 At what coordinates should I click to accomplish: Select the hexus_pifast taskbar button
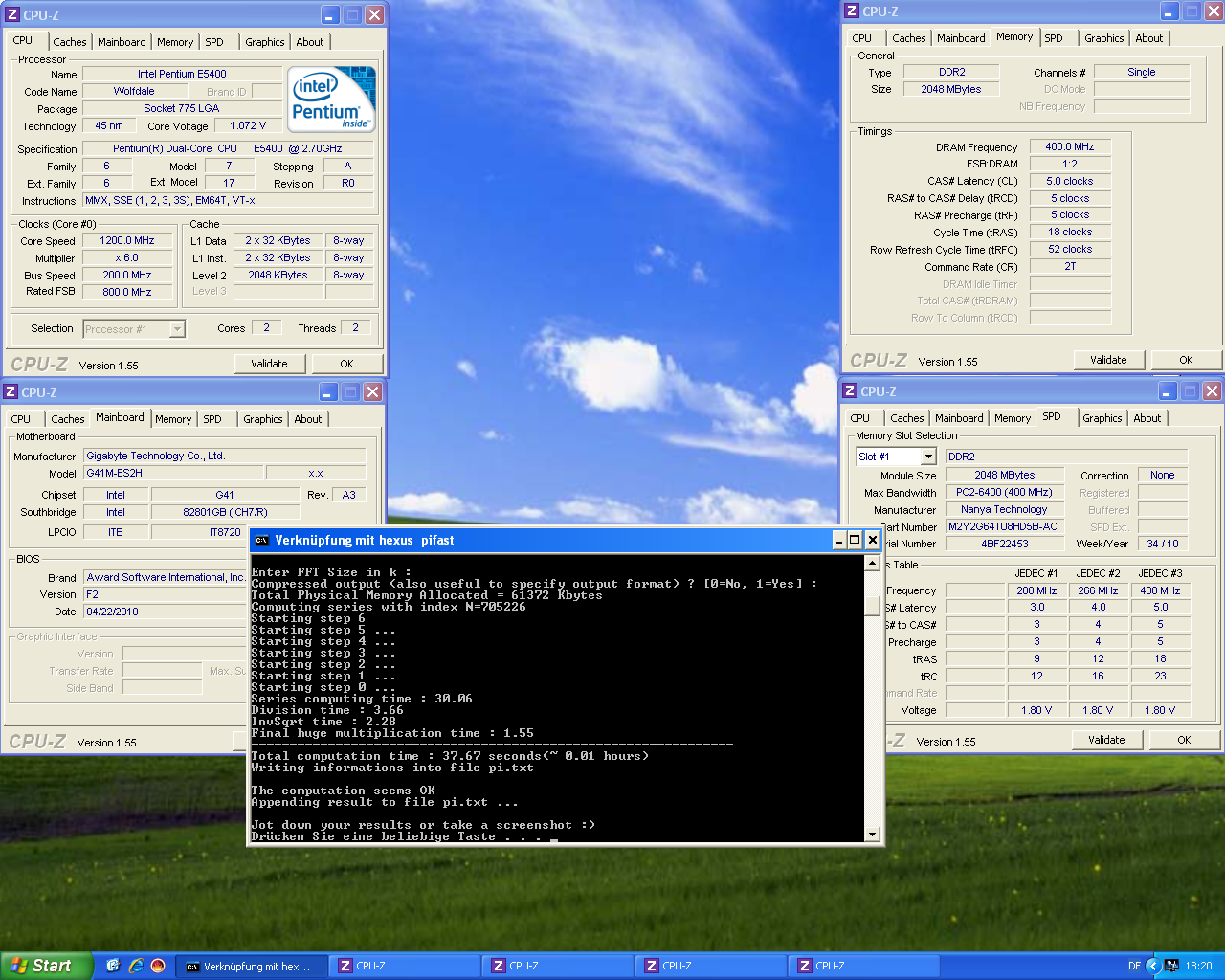tap(253, 967)
